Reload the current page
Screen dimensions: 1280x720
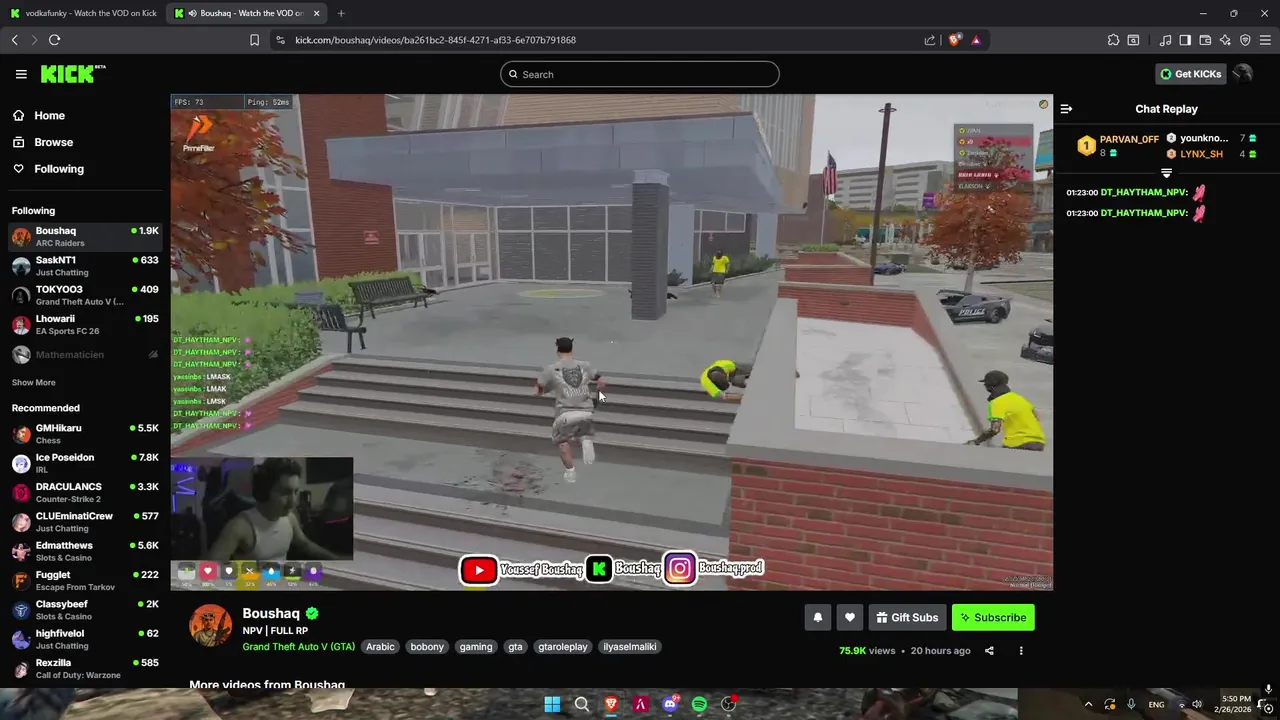point(54,40)
